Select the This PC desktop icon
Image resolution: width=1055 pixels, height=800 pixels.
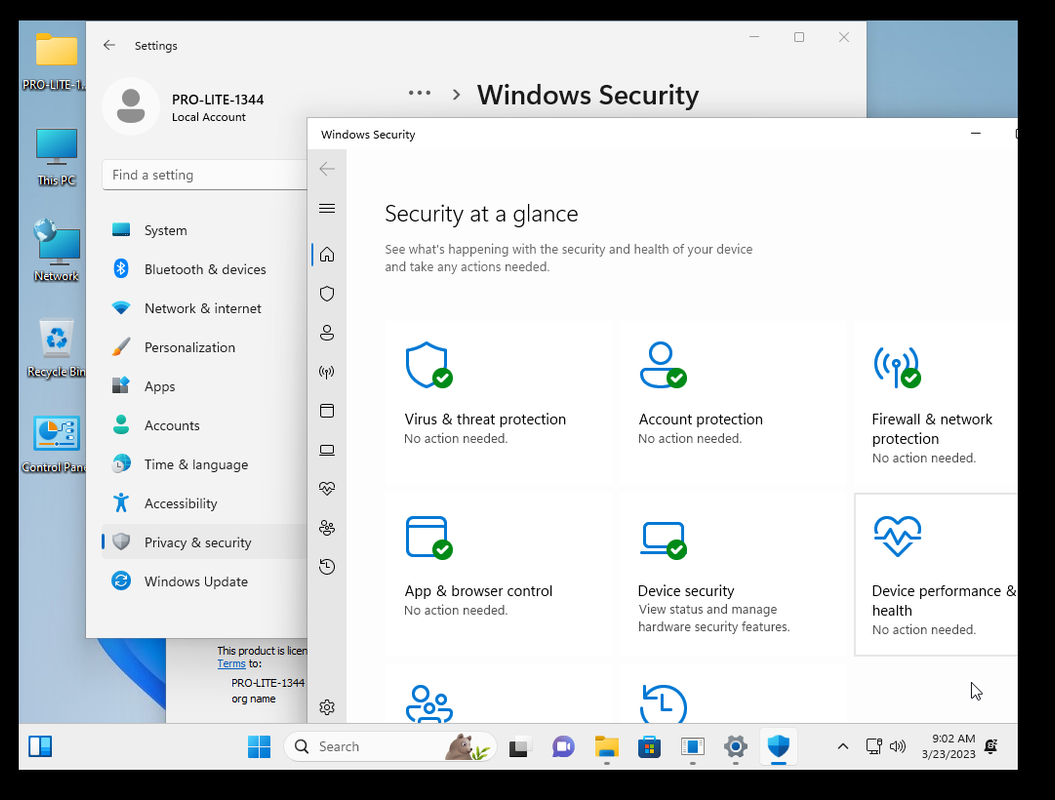(57, 157)
